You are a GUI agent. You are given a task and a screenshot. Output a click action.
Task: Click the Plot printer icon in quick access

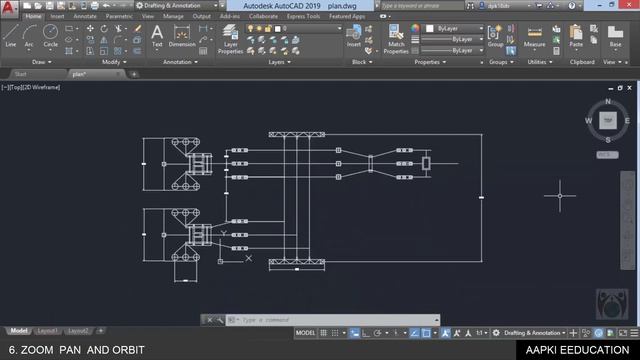tap(95, 6)
